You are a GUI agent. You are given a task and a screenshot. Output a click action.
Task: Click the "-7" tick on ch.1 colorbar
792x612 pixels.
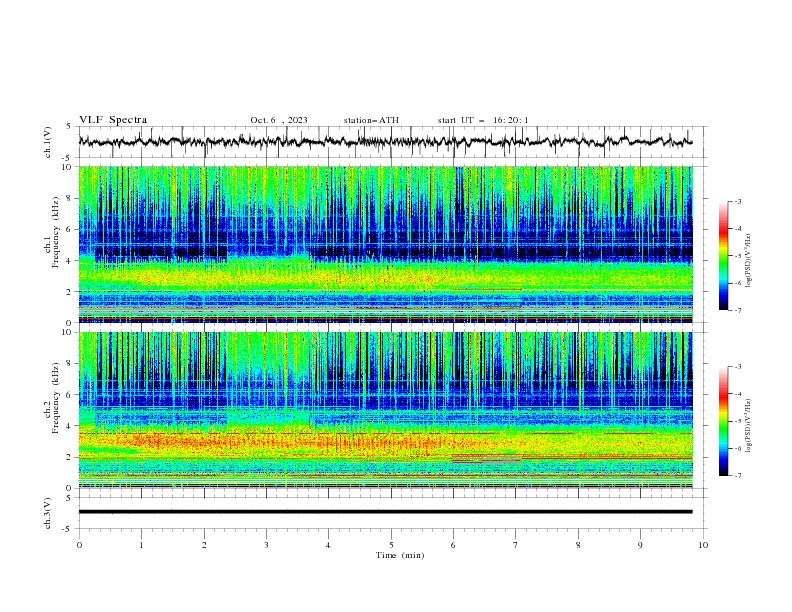tap(737, 310)
